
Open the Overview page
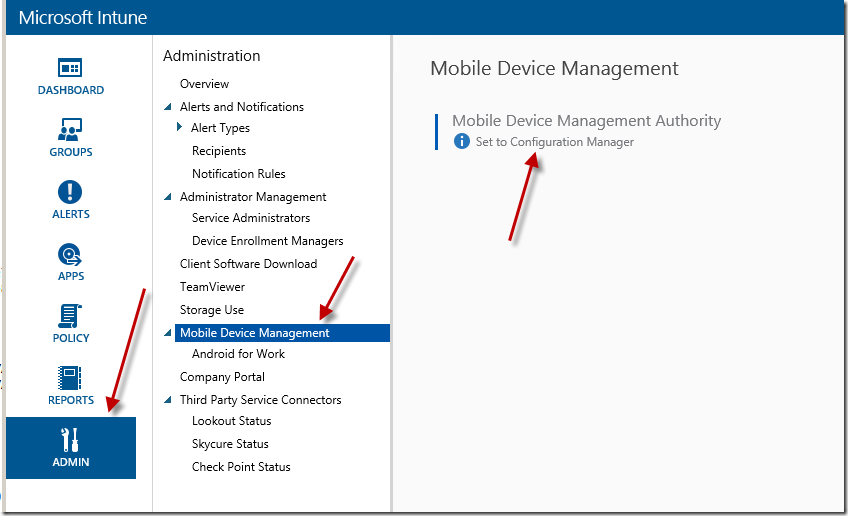pos(204,84)
